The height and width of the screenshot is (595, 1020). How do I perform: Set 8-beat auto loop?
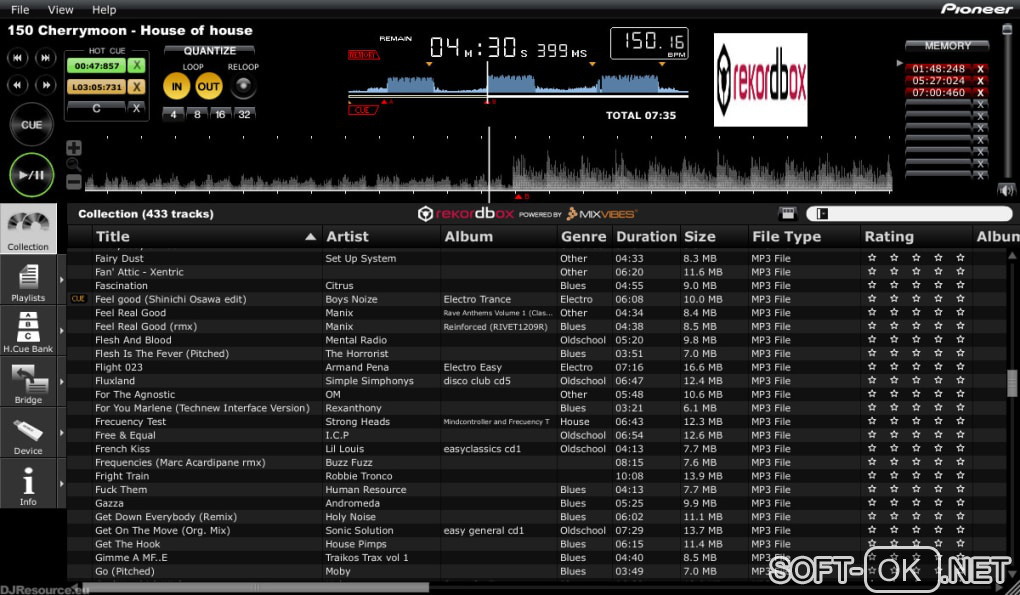coord(197,114)
